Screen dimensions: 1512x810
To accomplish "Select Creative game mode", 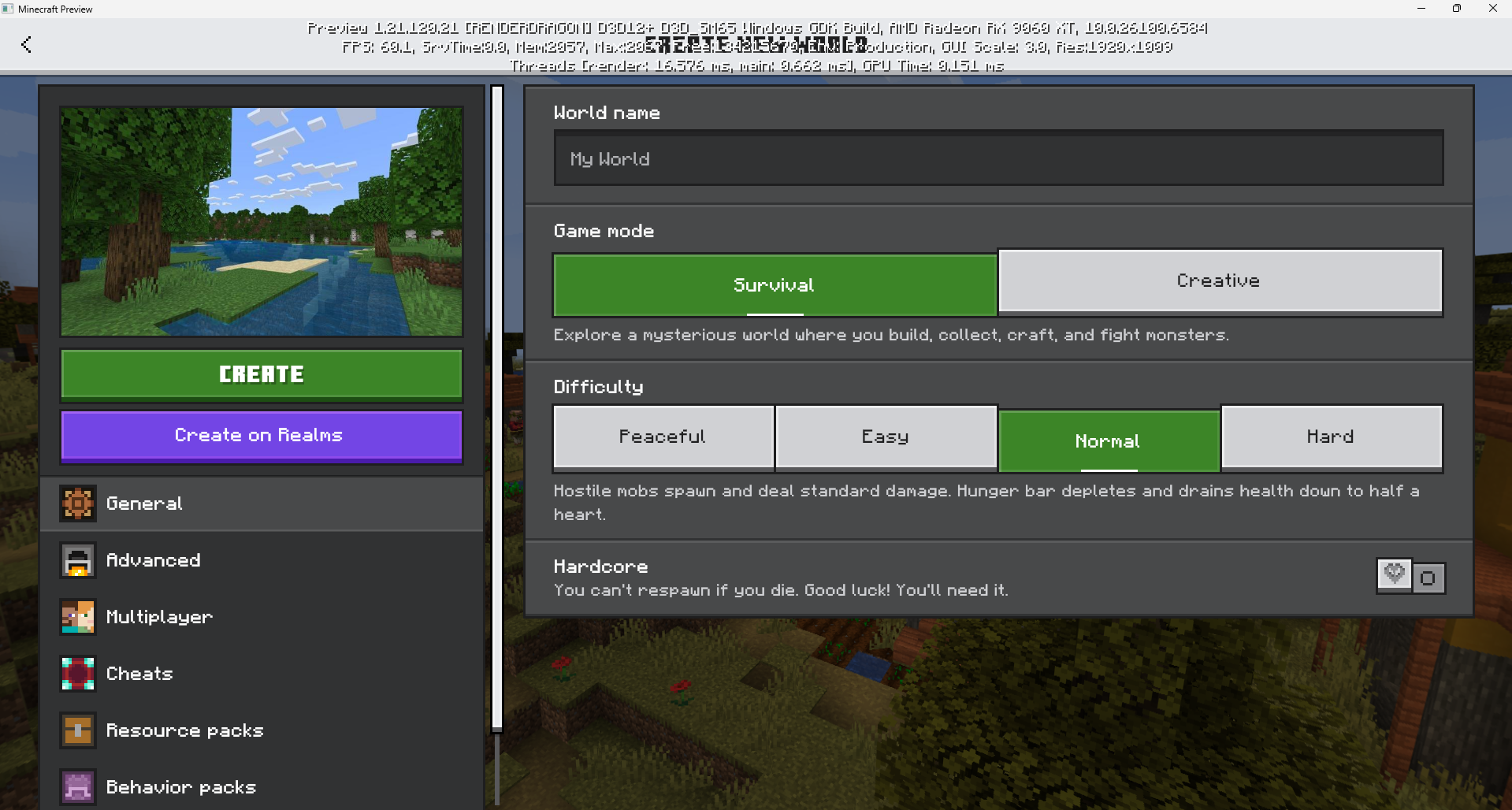I will pyautogui.click(x=1220, y=281).
